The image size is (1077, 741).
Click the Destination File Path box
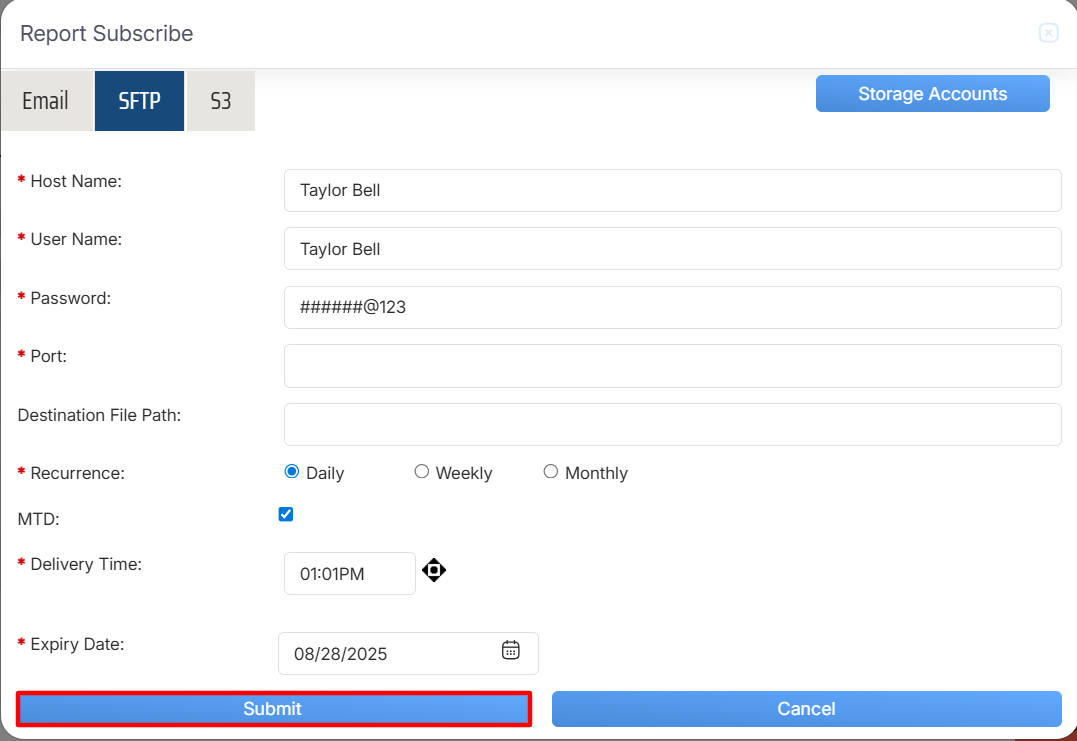672,424
